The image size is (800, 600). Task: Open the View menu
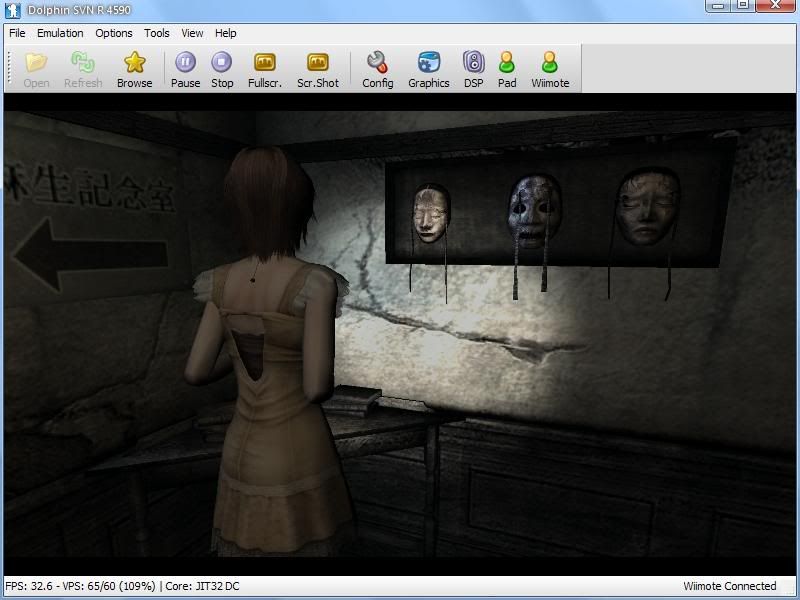(x=192, y=33)
